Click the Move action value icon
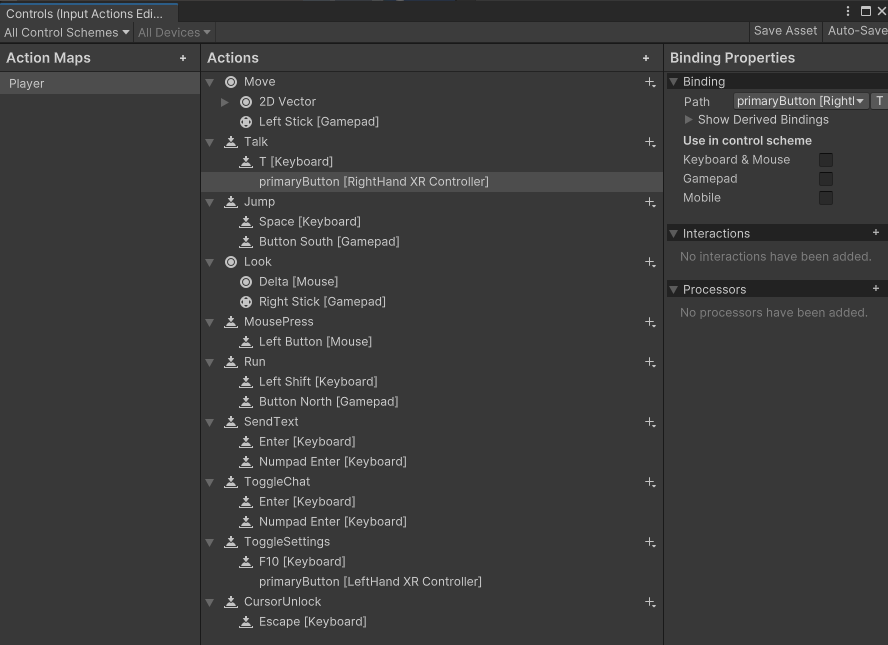The width and height of the screenshot is (888, 645). (230, 82)
